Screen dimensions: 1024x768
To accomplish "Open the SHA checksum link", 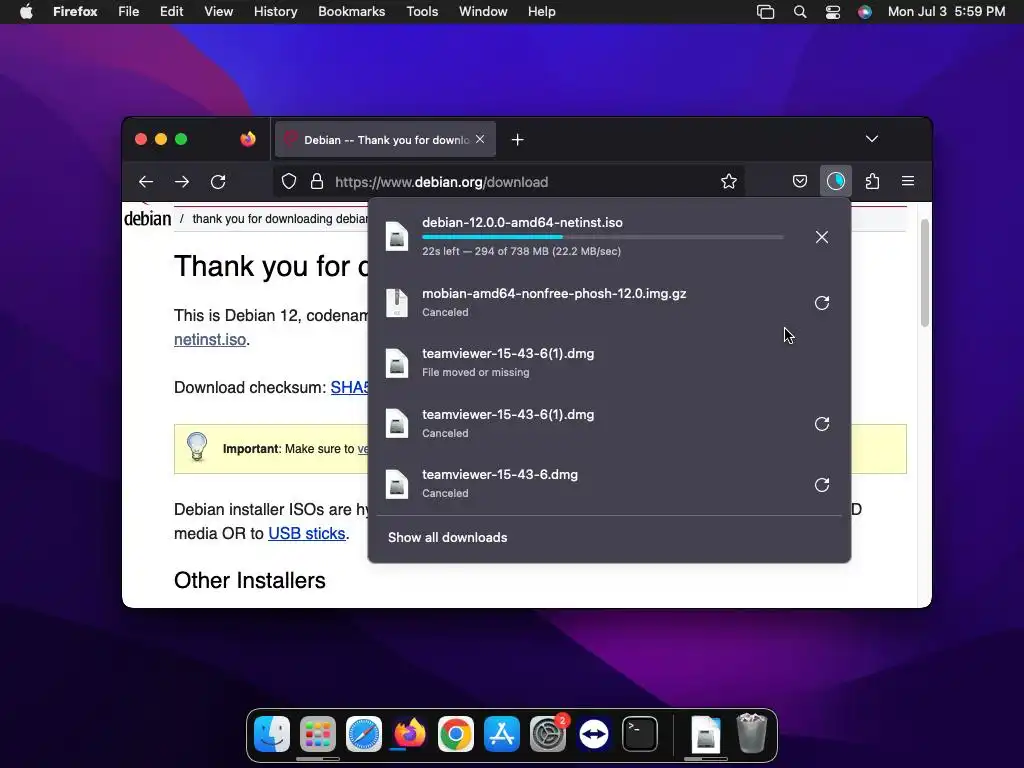I will (x=349, y=387).
